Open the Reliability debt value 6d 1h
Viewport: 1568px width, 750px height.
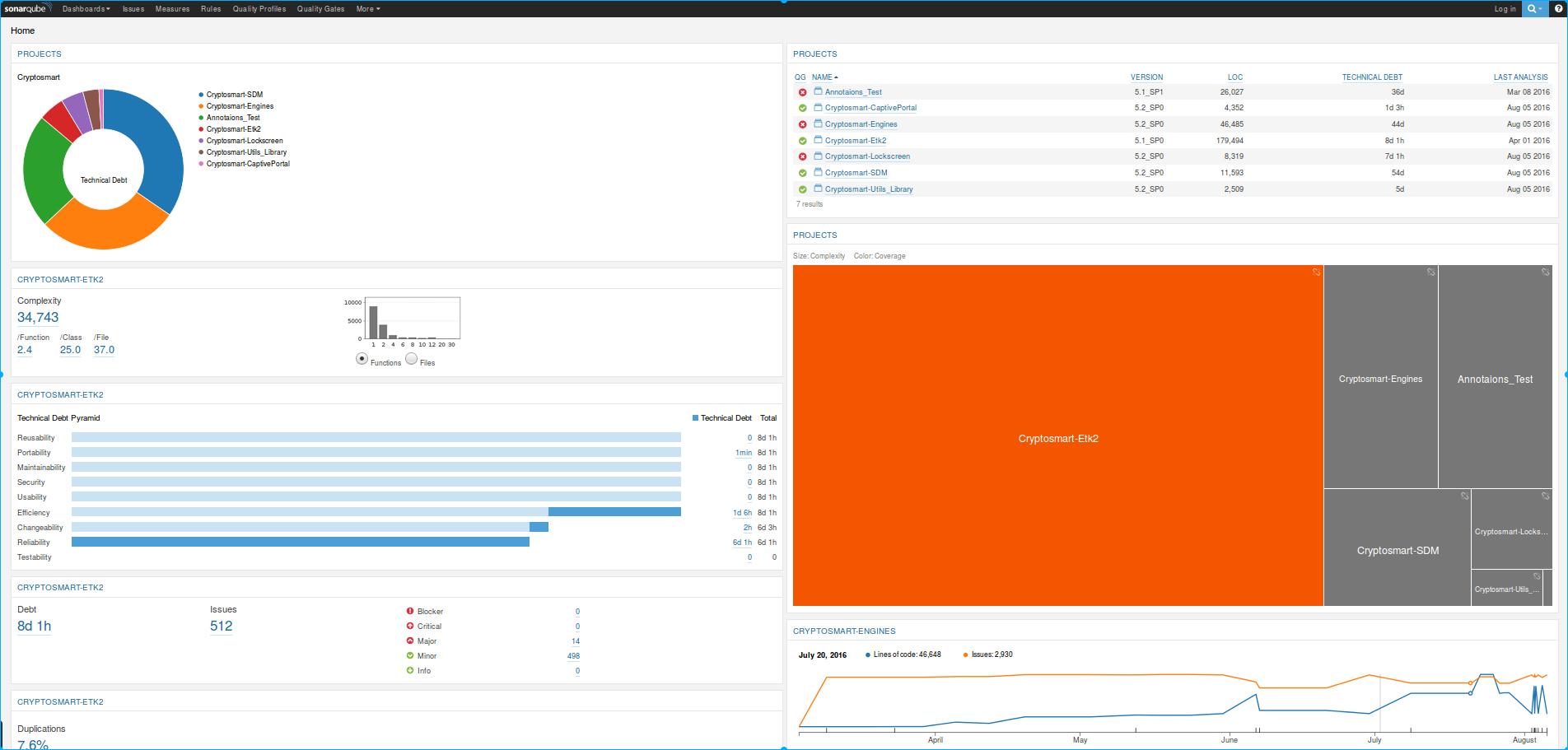(742, 543)
